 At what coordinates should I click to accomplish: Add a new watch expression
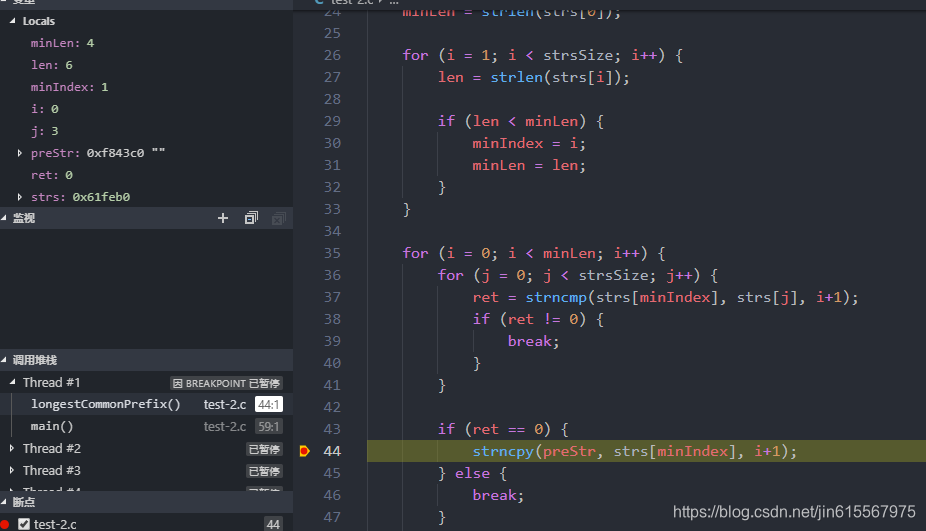(x=223, y=218)
